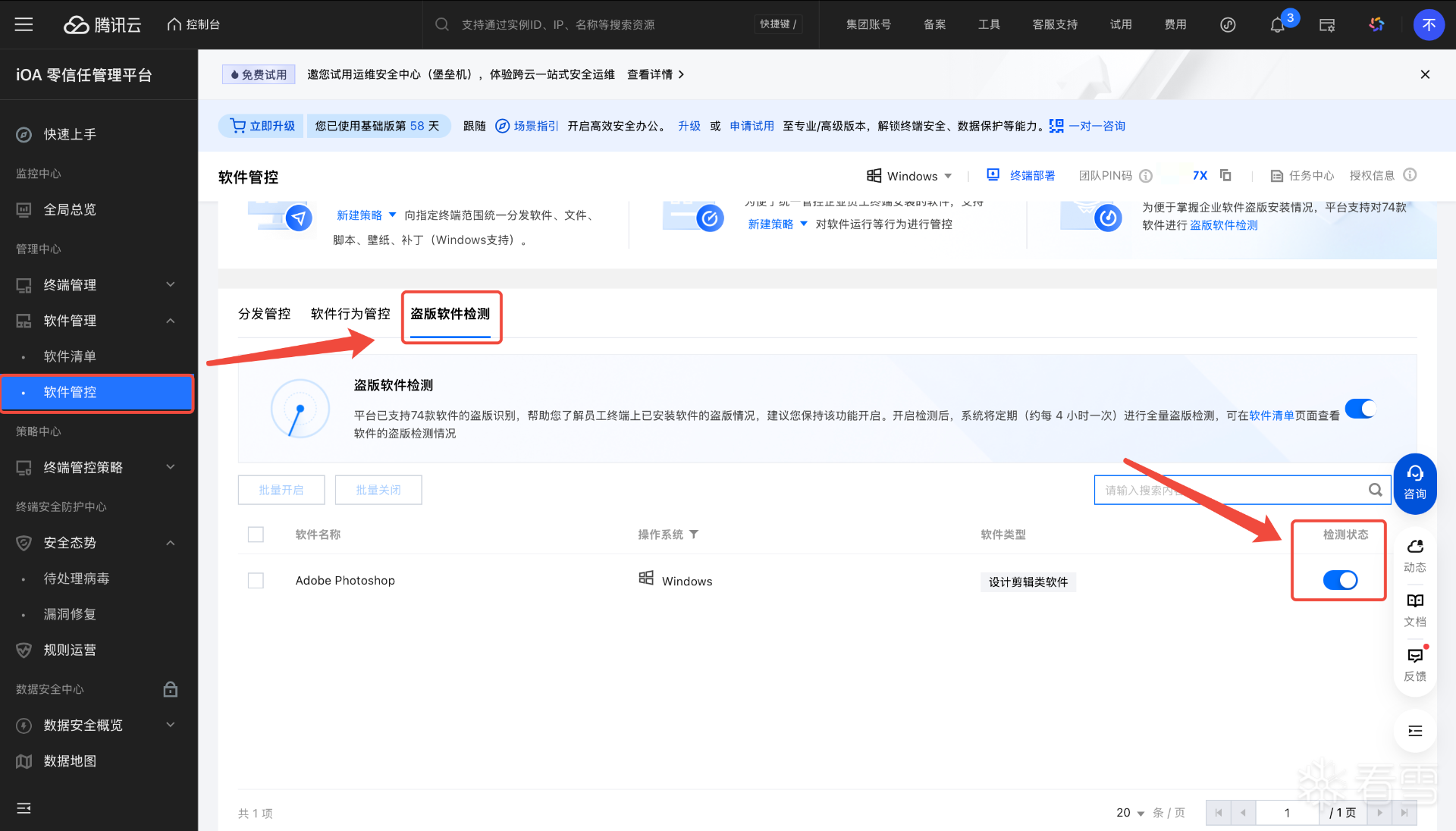This screenshot has width=1456, height=831.
Task: Open the hamburger menu in top bar
Action: point(24,24)
